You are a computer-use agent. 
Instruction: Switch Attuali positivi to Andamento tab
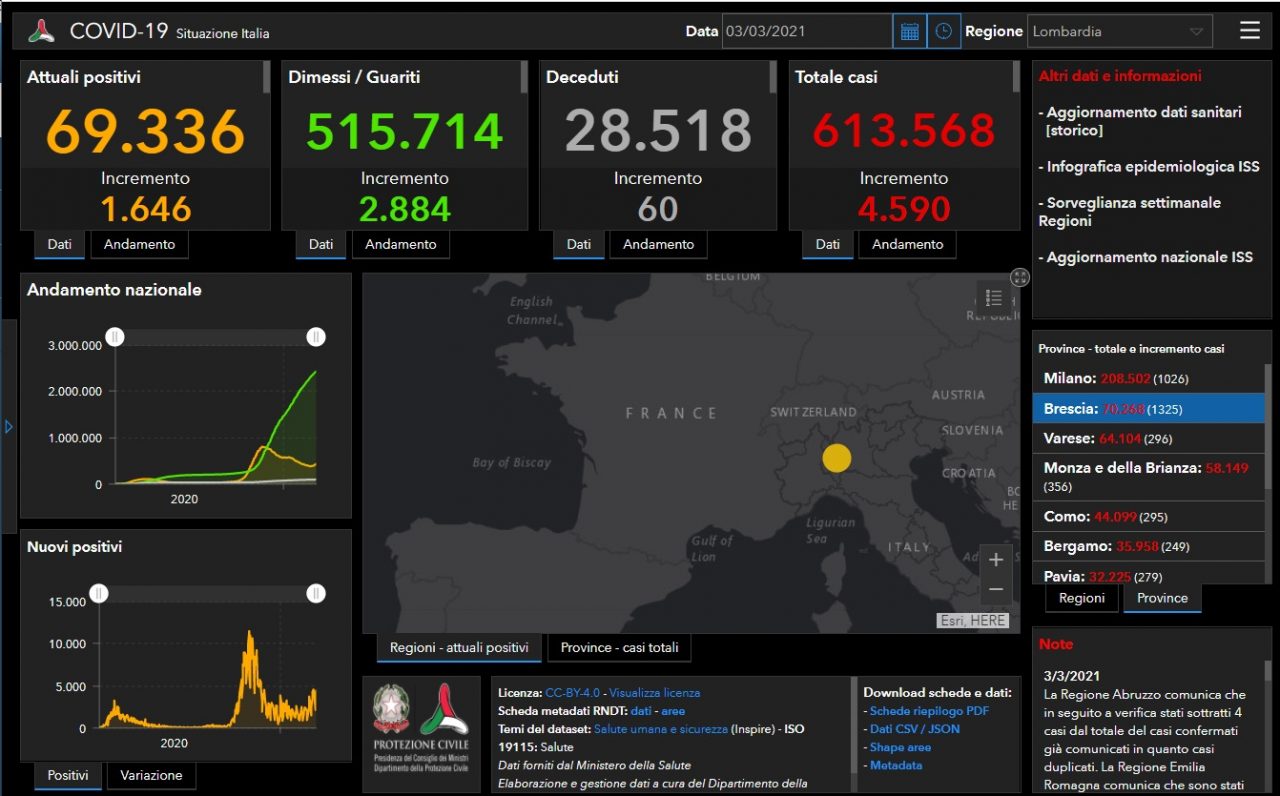click(139, 244)
